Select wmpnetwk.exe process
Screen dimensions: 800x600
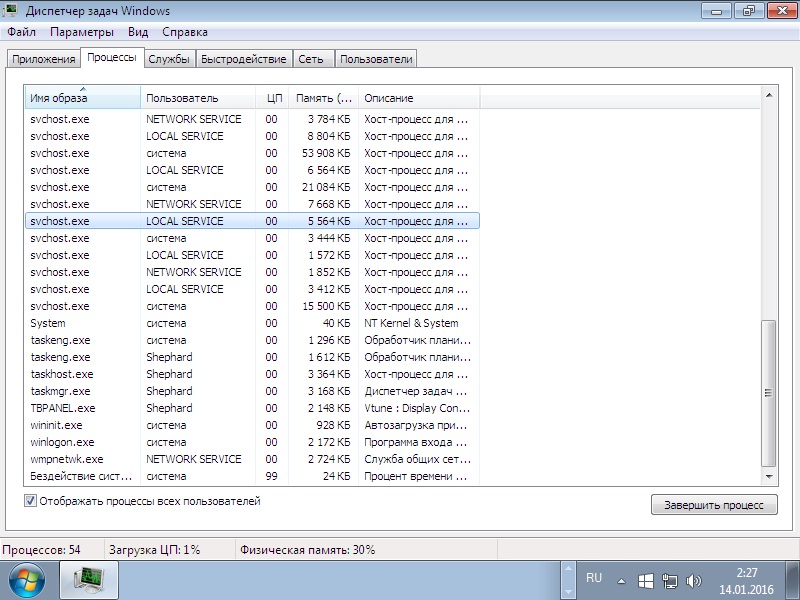(x=252, y=459)
